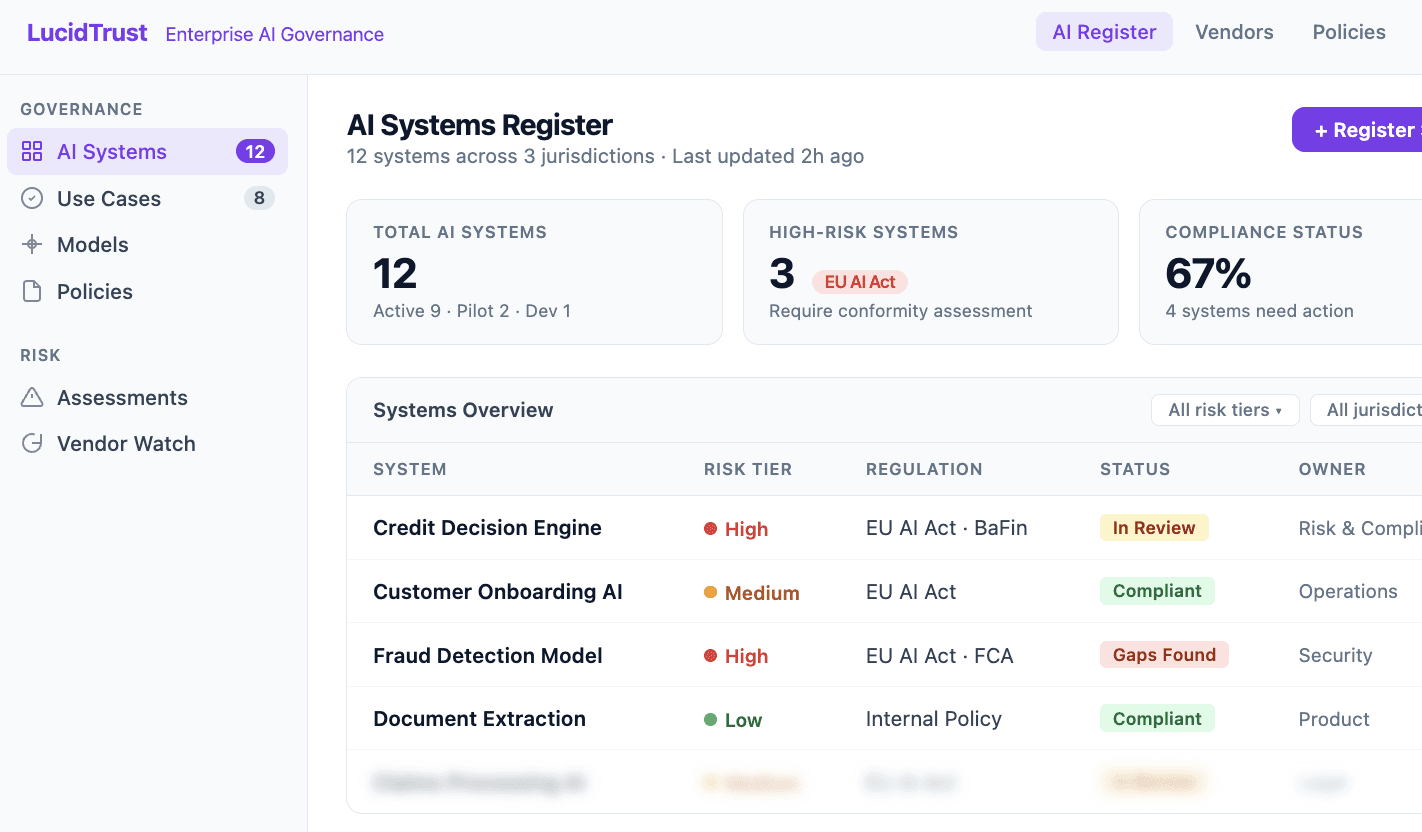Click the 'Security' owner cell
Viewport: 1422px width, 832px height.
click(x=1335, y=656)
